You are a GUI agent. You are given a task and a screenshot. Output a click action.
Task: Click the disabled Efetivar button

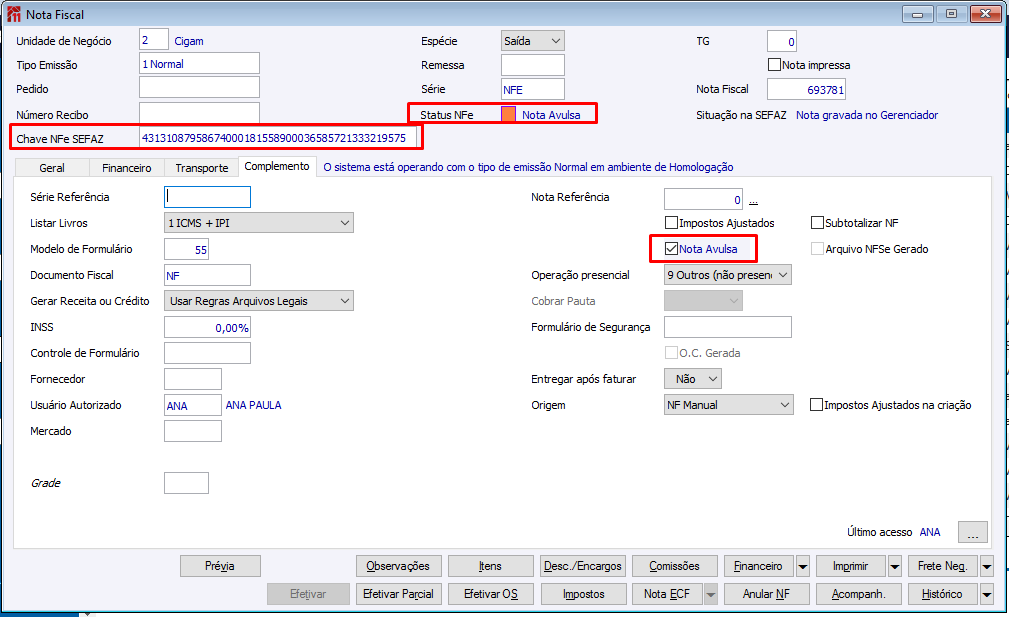pos(308,594)
